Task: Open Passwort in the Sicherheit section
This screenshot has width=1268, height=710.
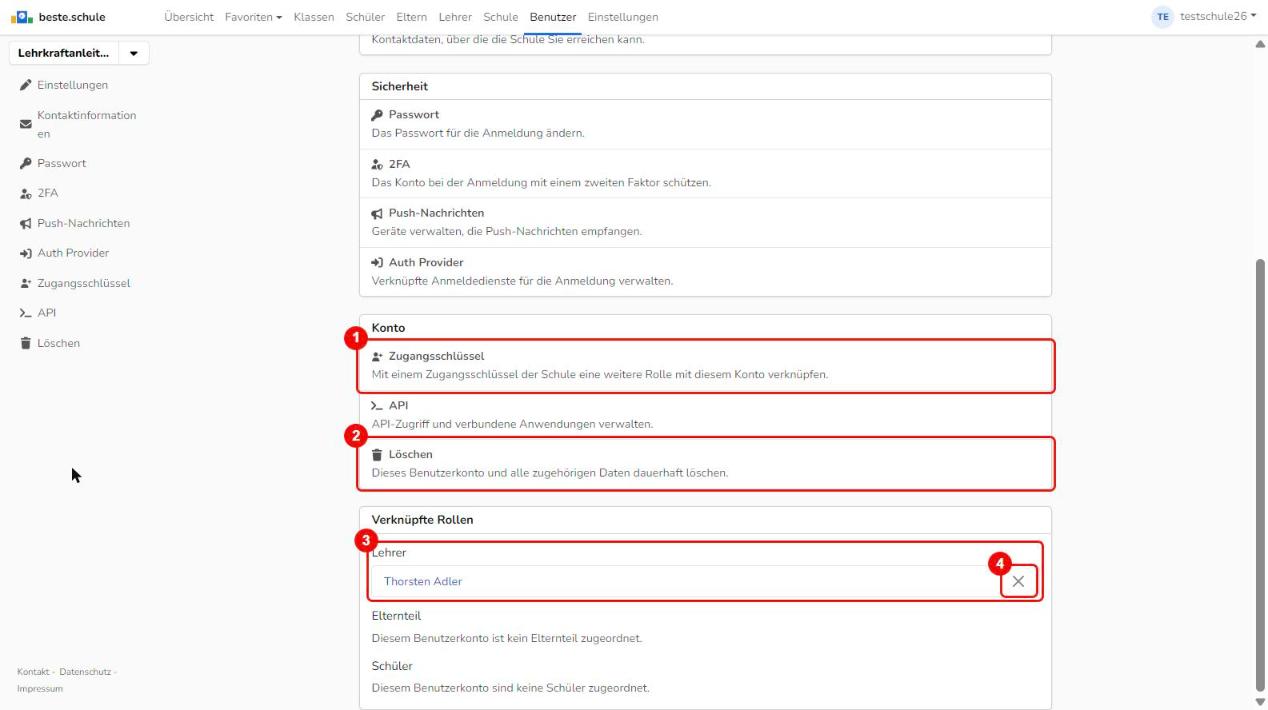Action: 705,124
